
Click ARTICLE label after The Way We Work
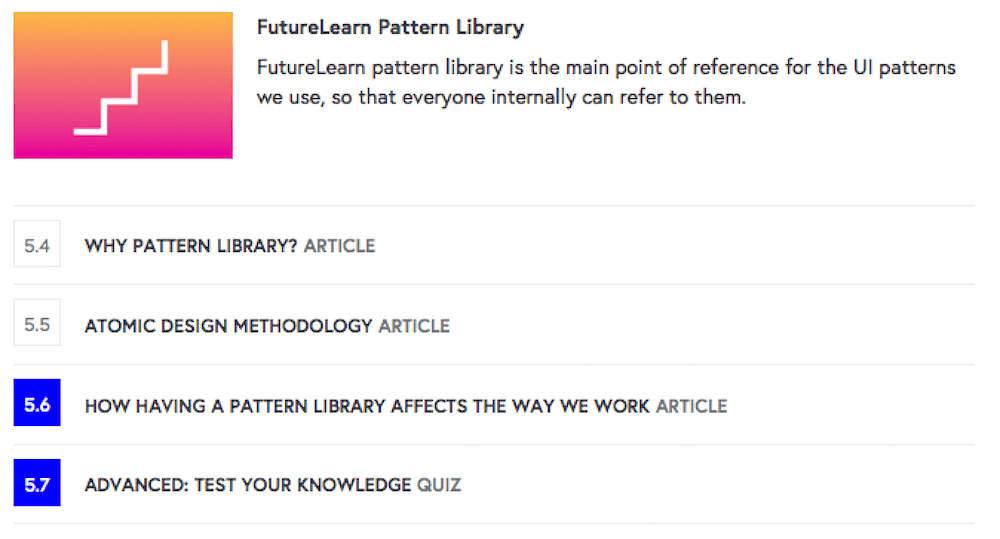691,406
